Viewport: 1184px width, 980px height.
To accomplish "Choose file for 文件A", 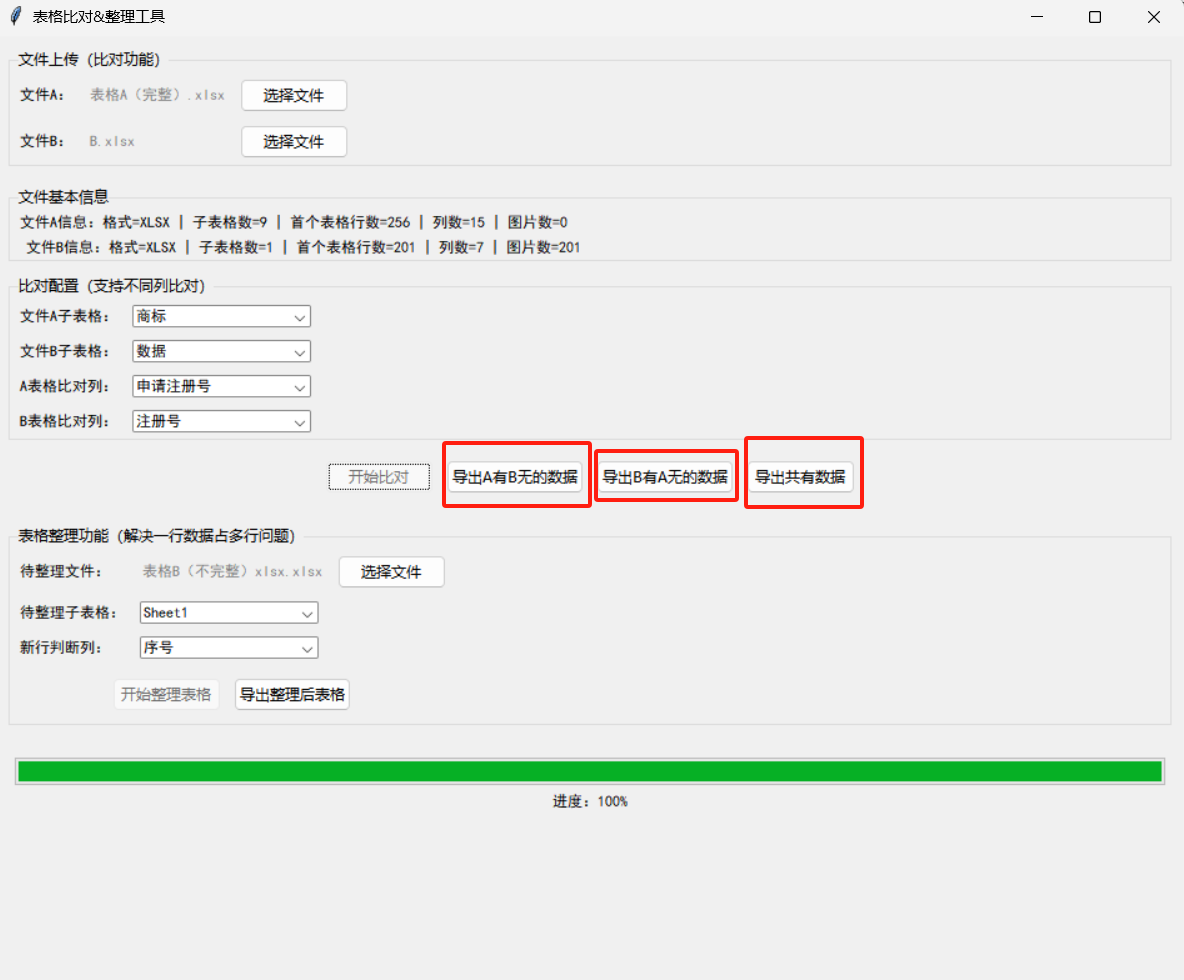I will (x=294, y=96).
